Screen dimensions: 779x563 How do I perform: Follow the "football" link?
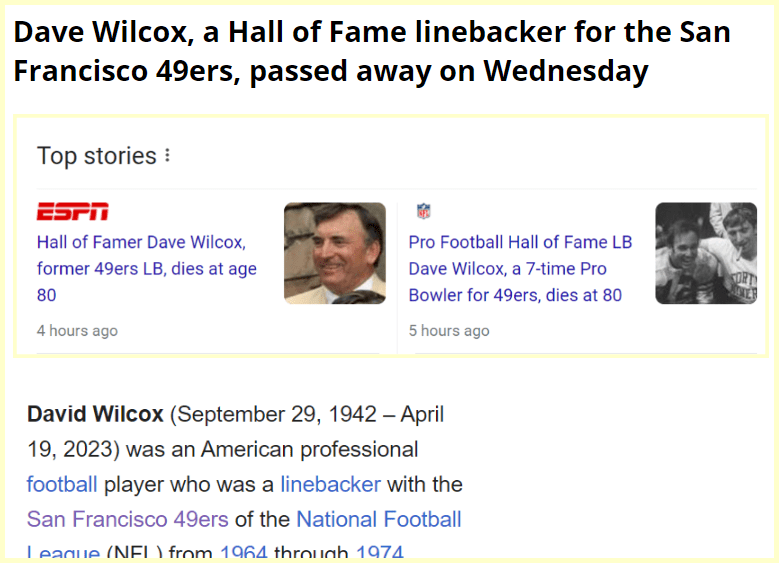(x=62, y=484)
